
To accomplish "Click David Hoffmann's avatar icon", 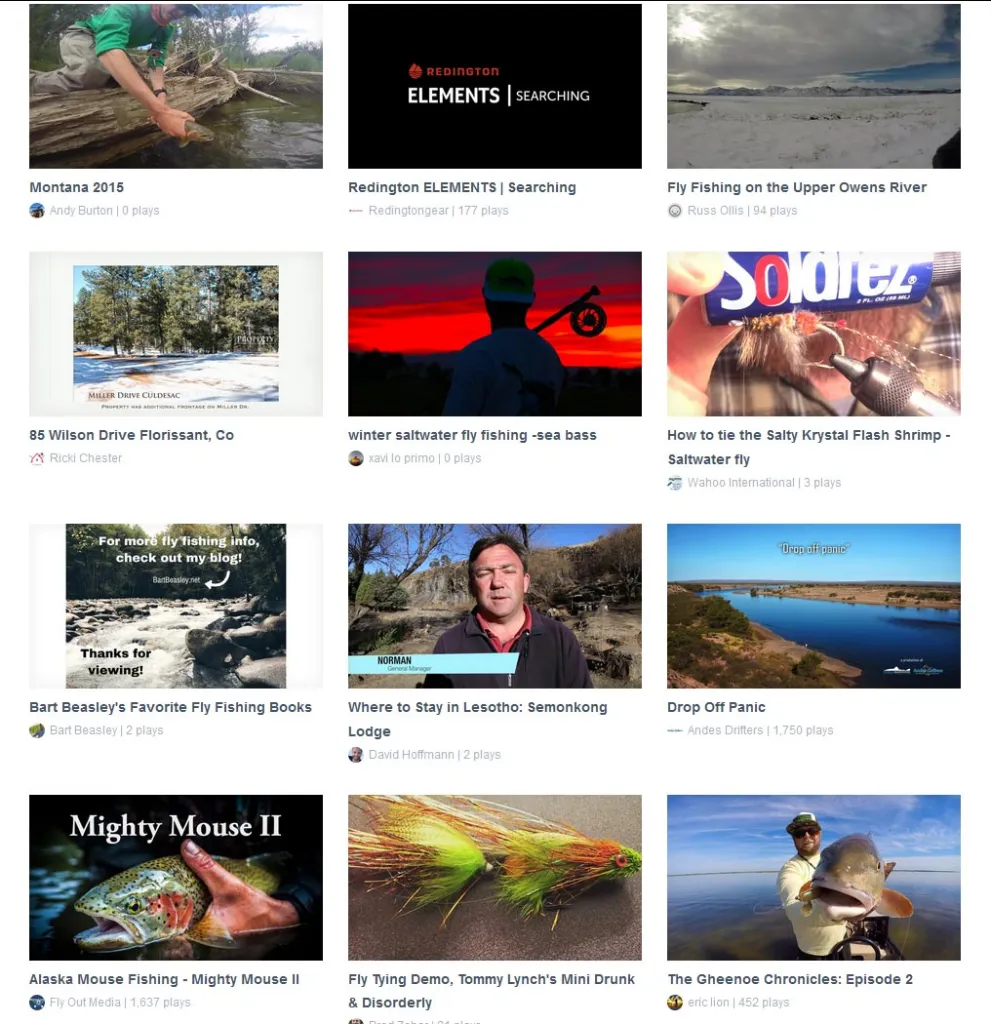I will tap(356, 754).
